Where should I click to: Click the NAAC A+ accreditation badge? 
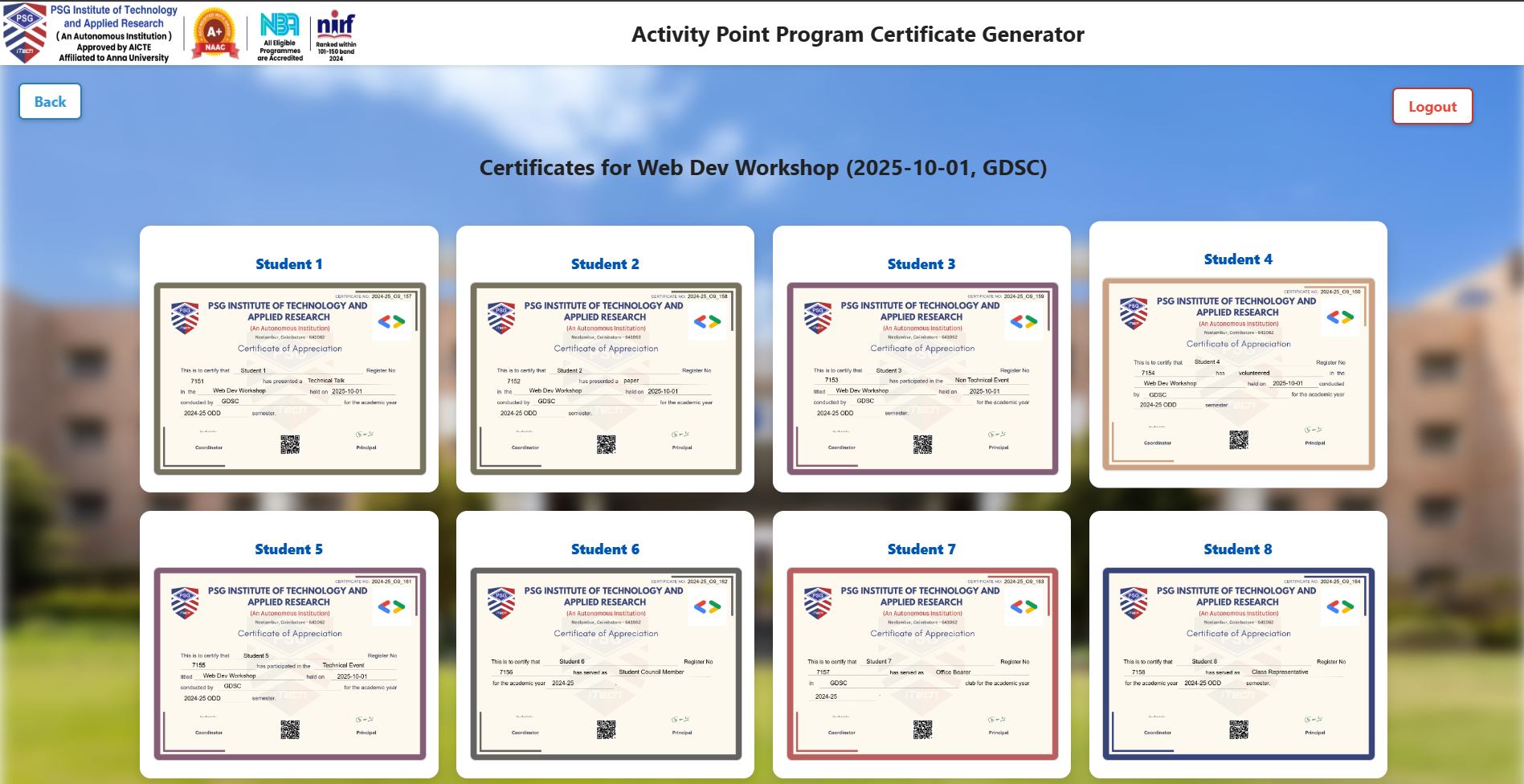(215, 35)
